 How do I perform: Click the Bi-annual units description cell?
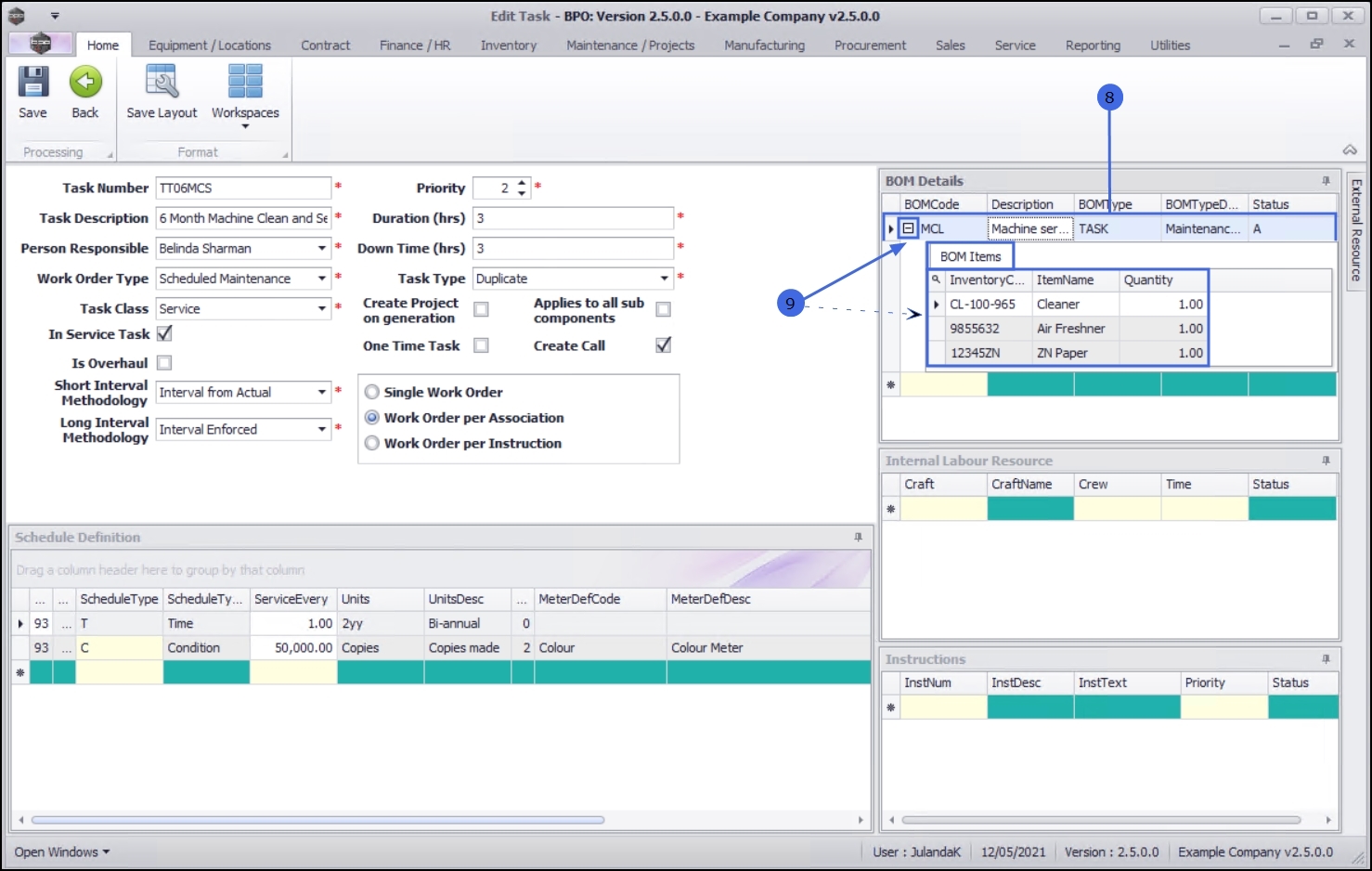pyautogui.click(x=467, y=623)
